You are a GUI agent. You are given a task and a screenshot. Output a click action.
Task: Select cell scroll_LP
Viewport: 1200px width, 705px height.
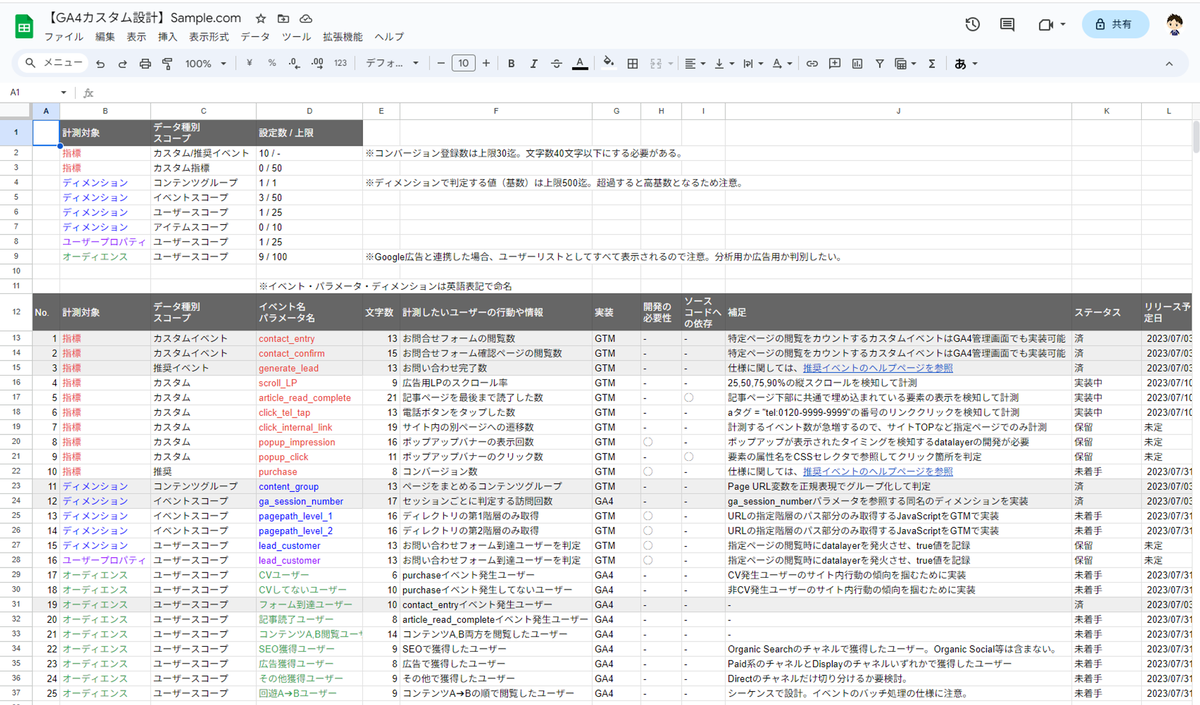pyautogui.click(x=309, y=383)
